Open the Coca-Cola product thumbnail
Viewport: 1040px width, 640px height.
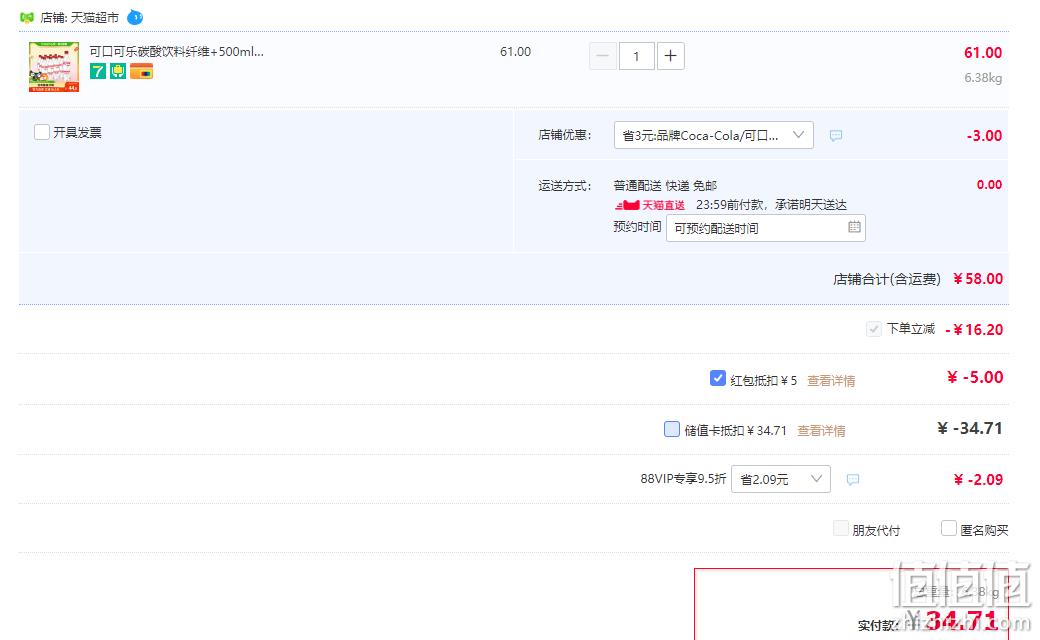(x=54, y=67)
